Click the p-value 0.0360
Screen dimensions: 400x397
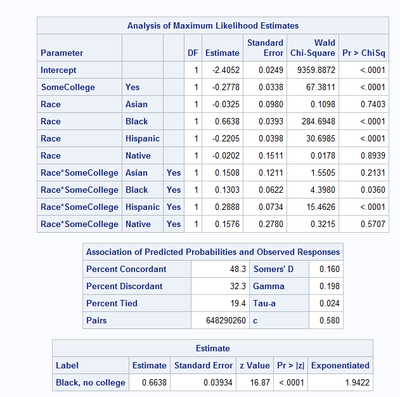tap(373, 190)
